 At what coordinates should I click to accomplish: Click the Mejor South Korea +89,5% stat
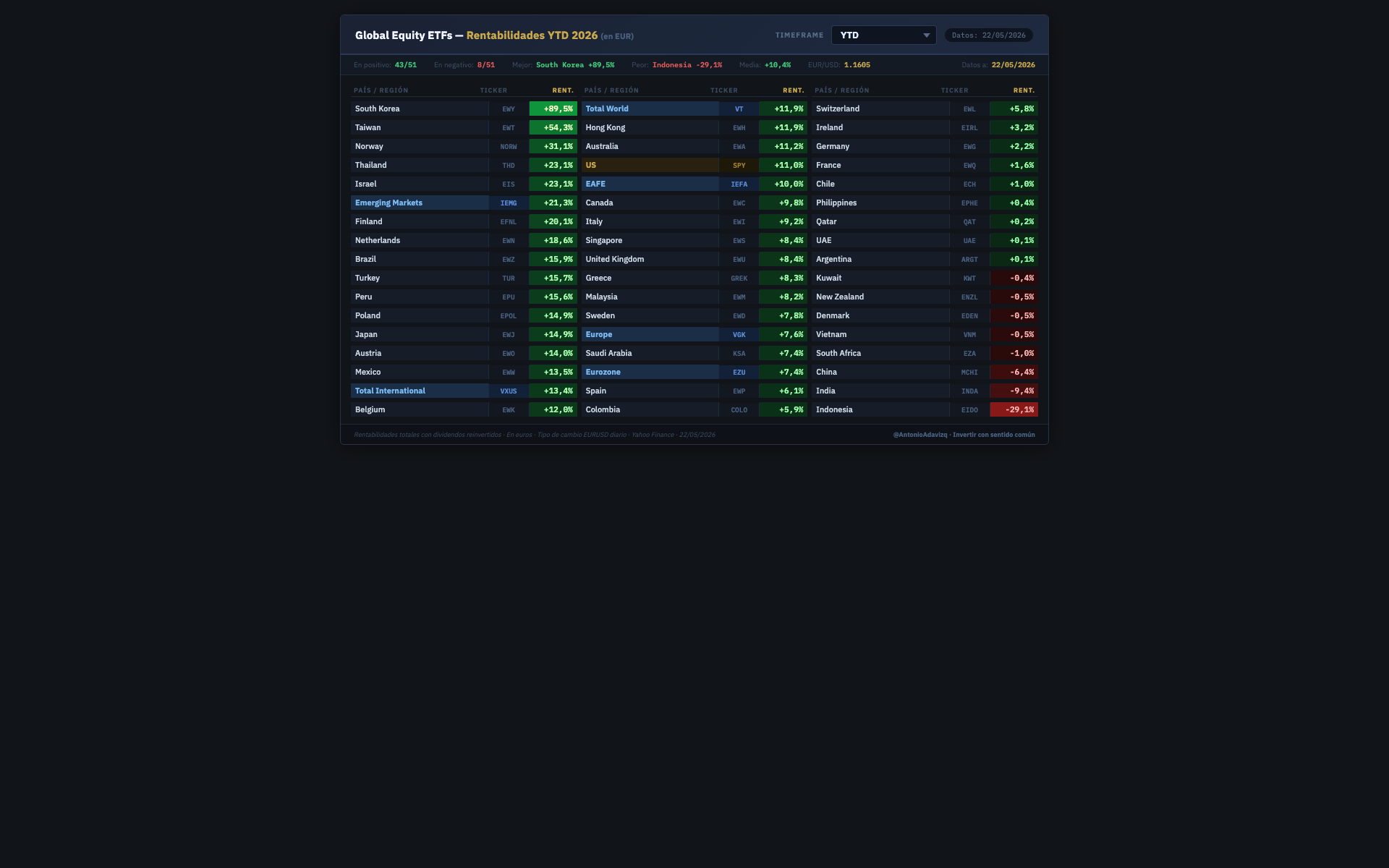[x=563, y=65]
